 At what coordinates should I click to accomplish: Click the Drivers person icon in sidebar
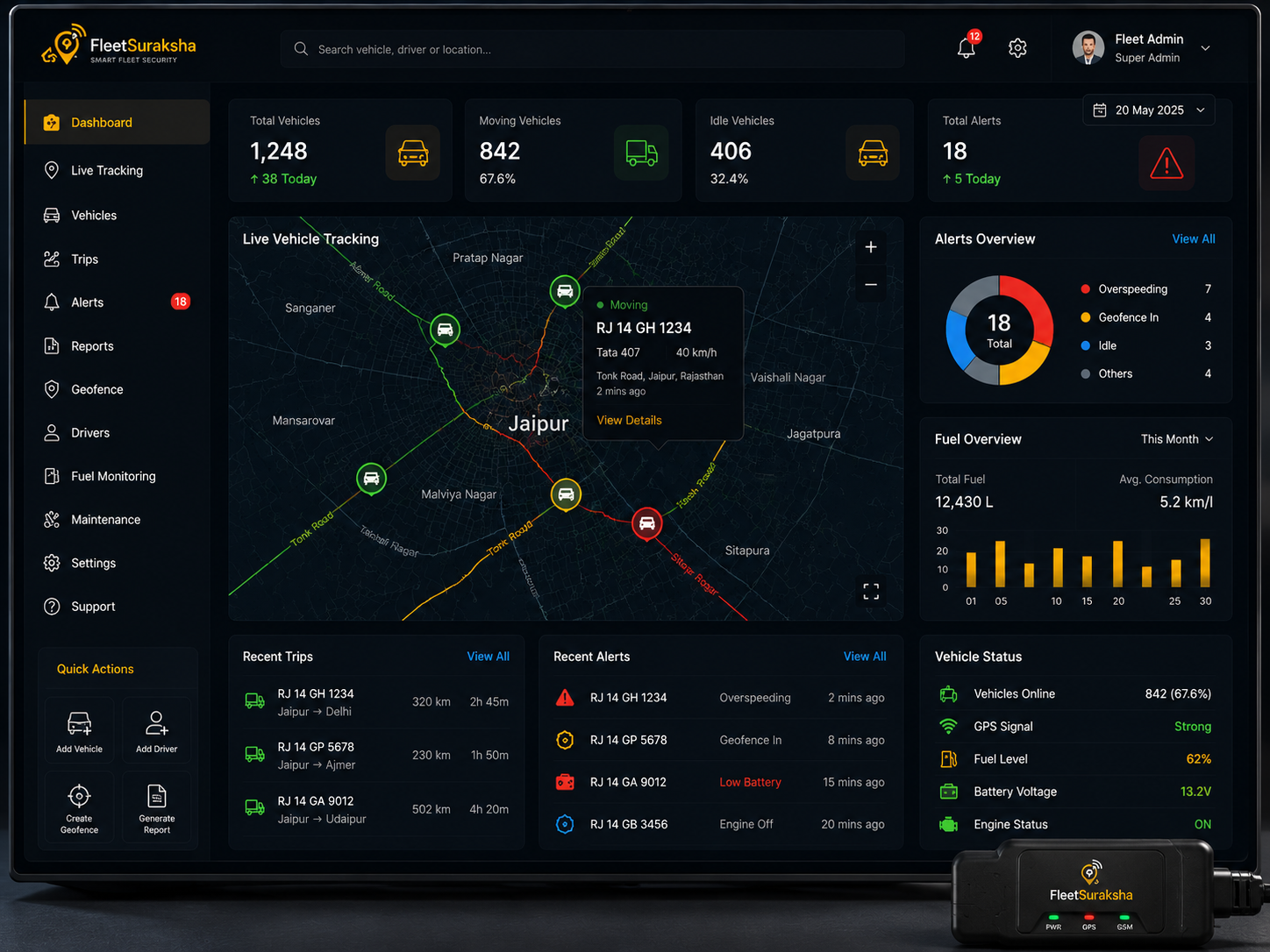pyautogui.click(x=52, y=432)
